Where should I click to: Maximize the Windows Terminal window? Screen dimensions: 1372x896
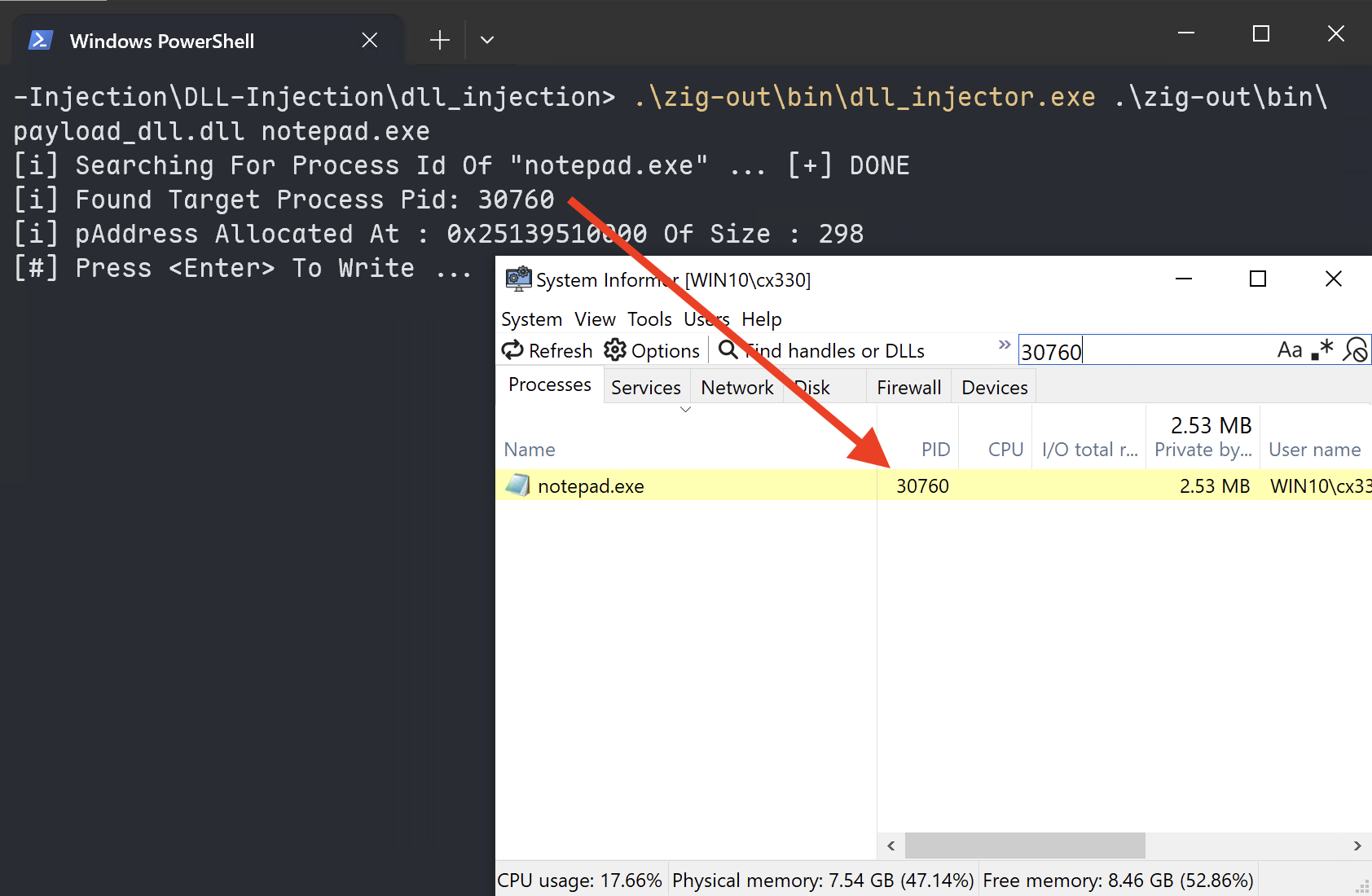pos(1261,33)
